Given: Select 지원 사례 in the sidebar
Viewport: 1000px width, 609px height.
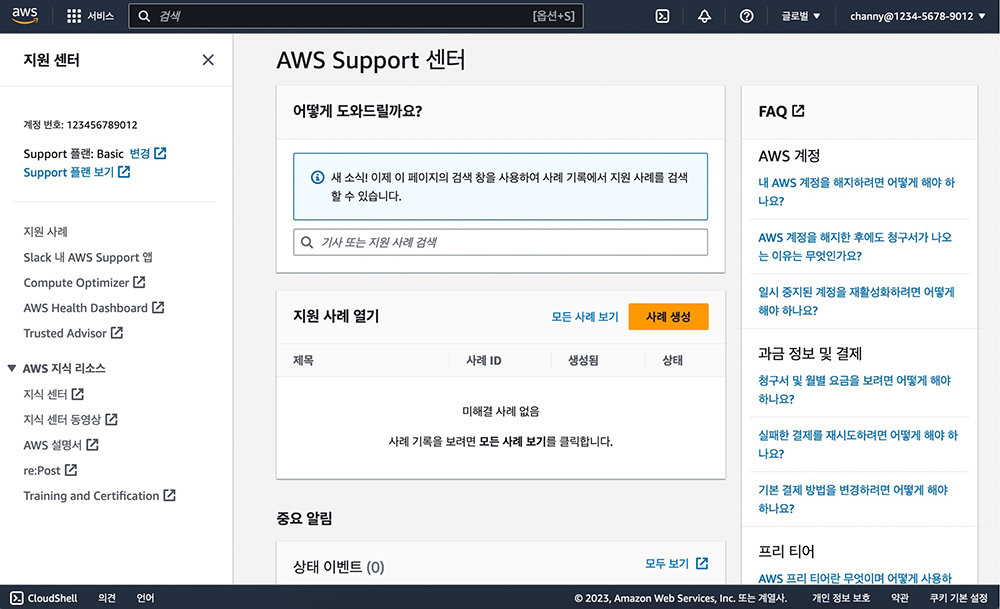Looking at the screenshot, I should (46, 231).
